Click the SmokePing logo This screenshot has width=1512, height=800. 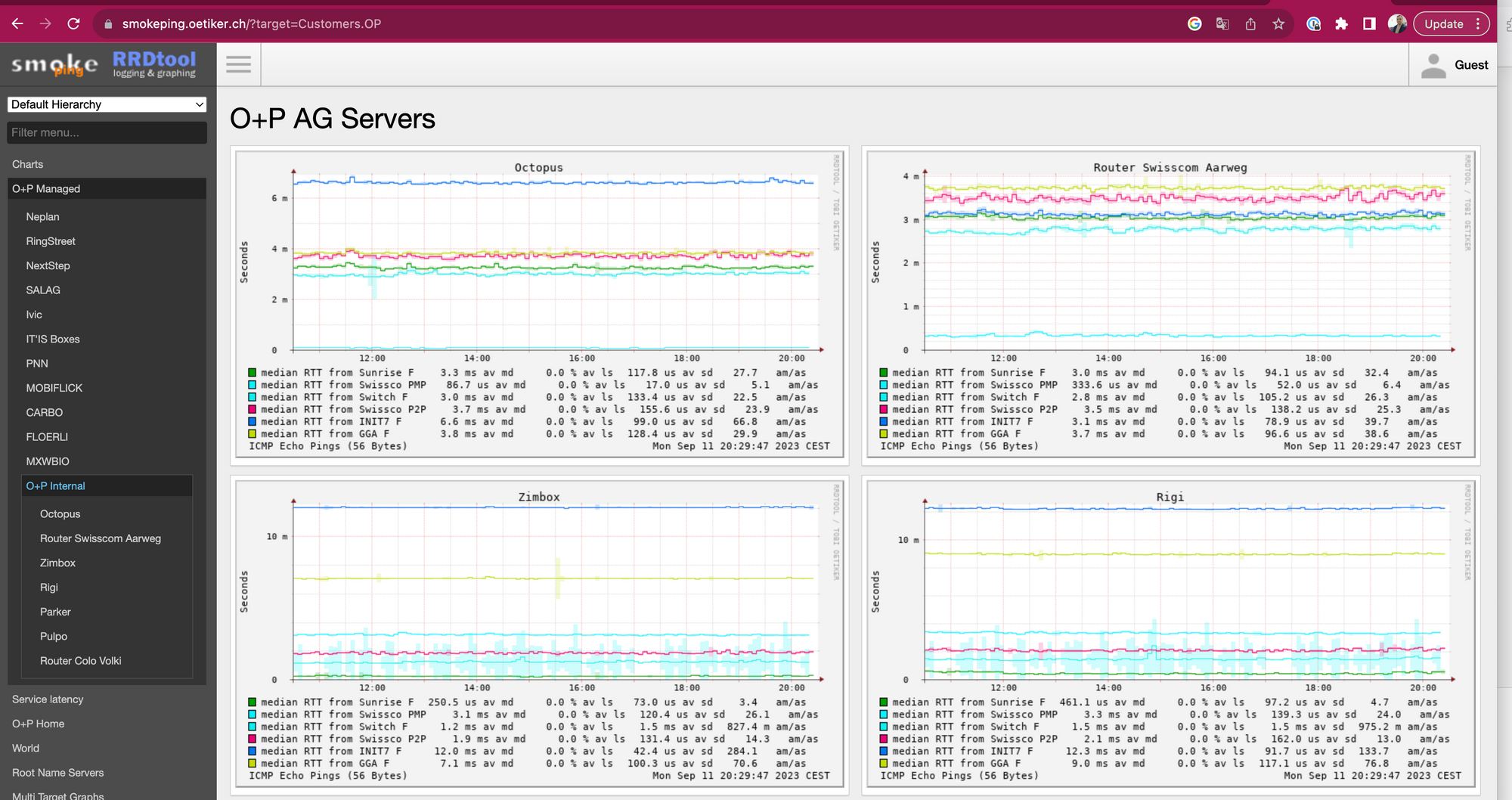(x=54, y=65)
